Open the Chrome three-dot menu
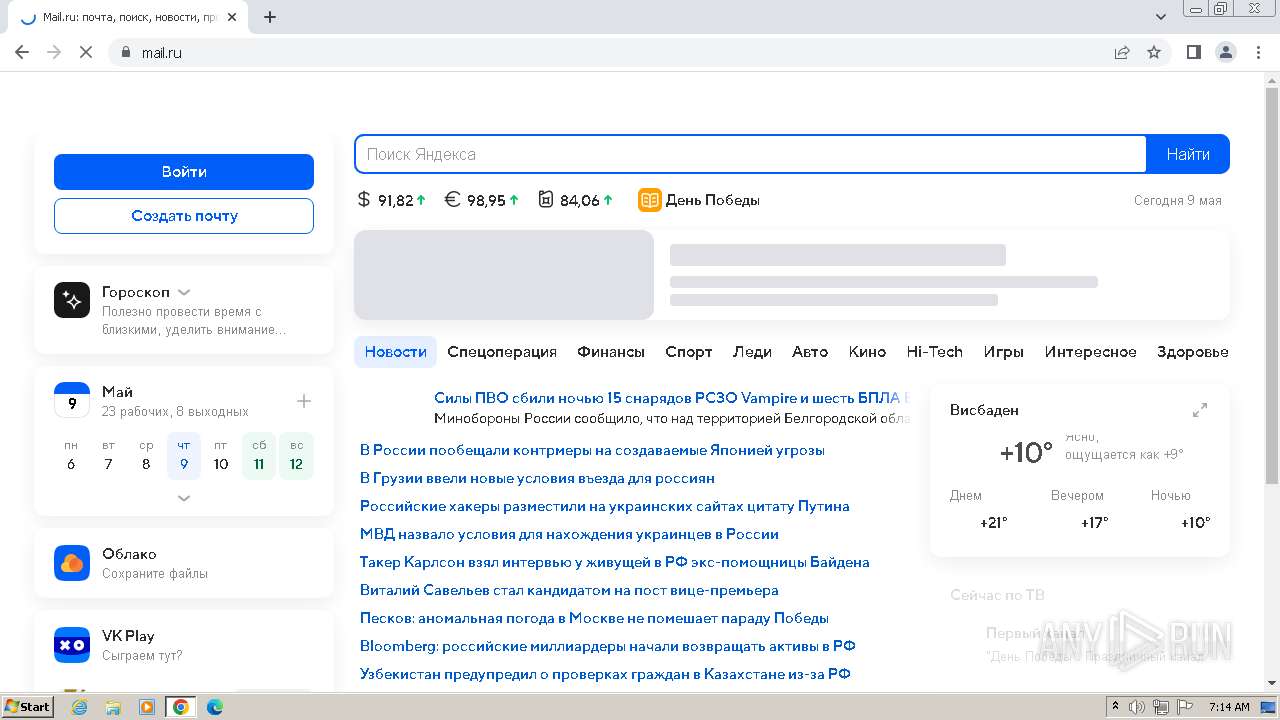 point(1258,52)
